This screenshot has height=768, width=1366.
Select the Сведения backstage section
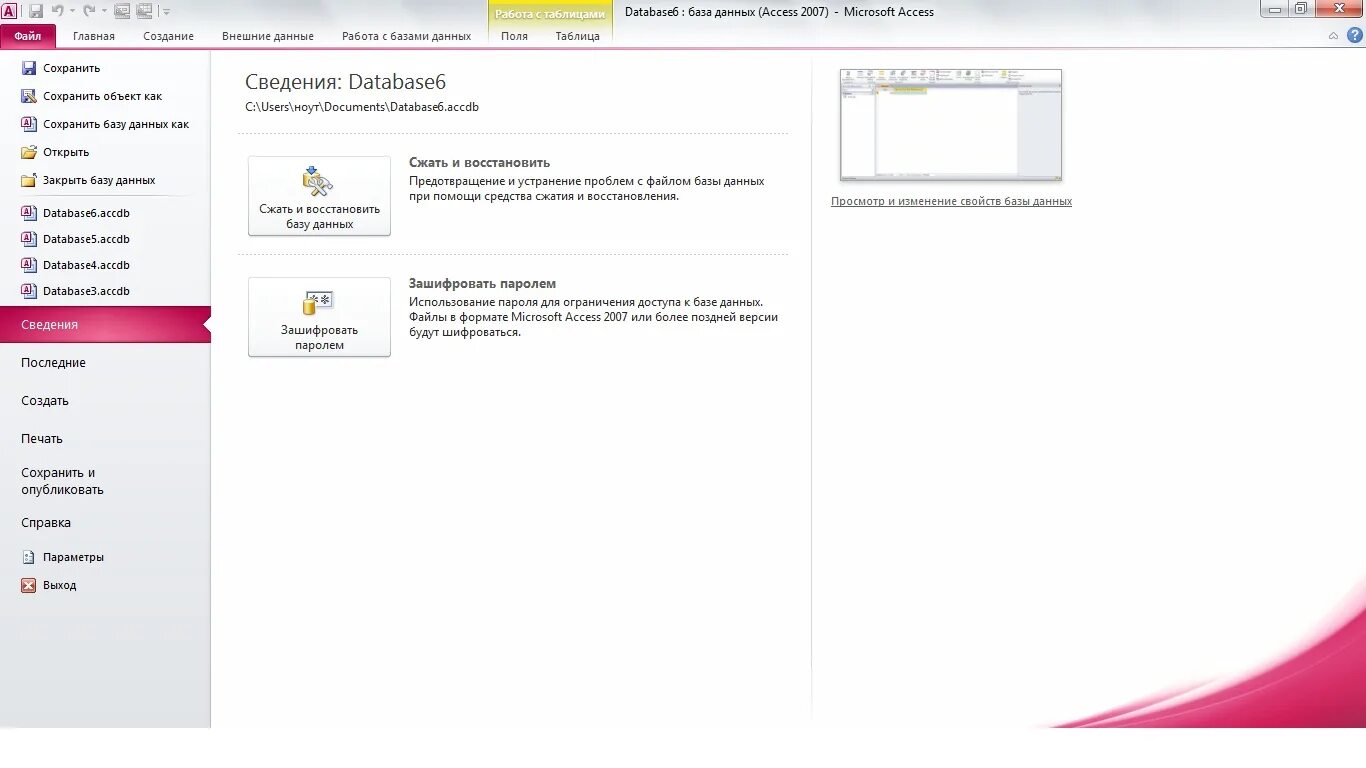coord(105,324)
